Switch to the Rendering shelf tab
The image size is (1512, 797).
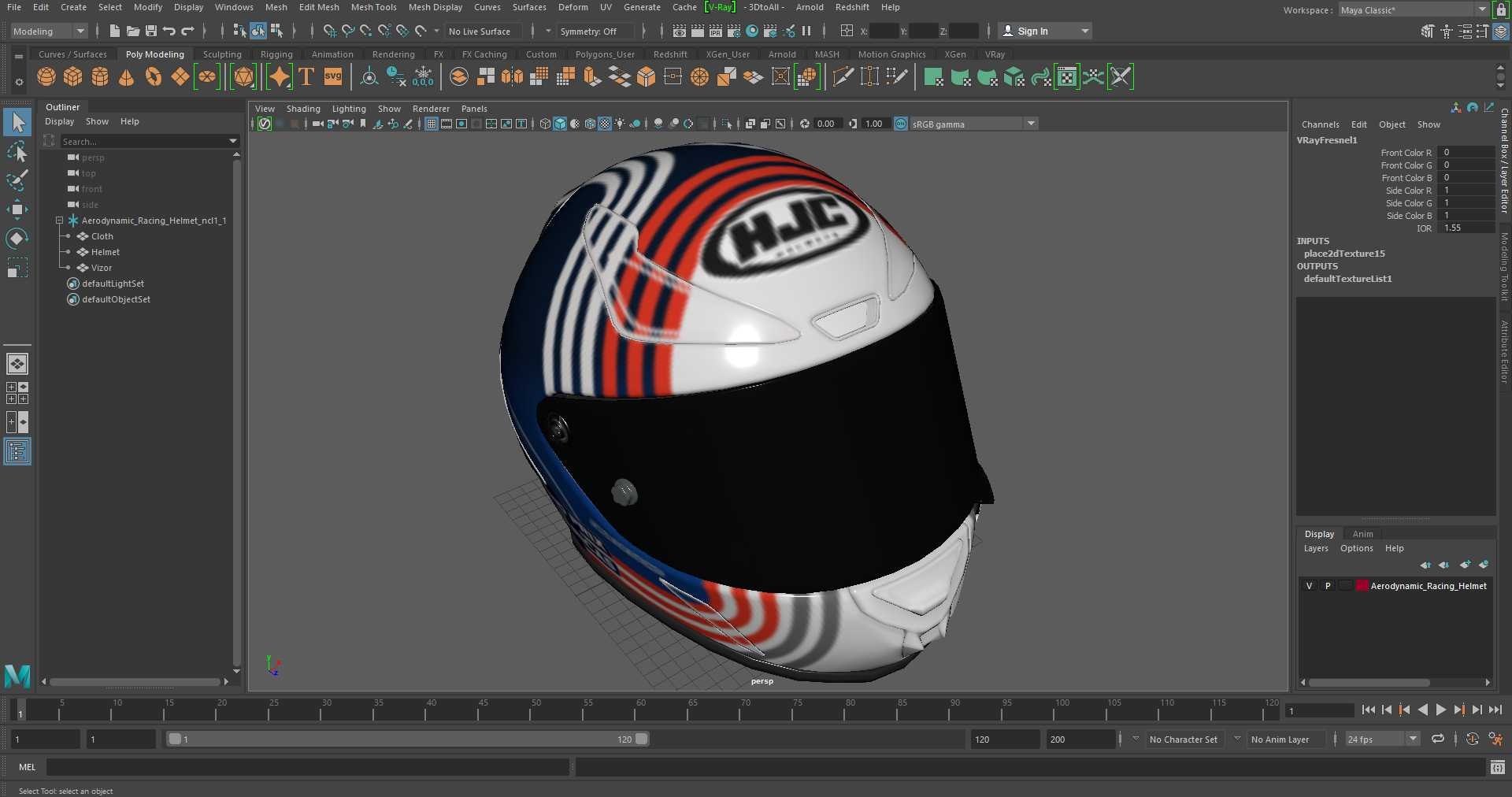(x=393, y=54)
